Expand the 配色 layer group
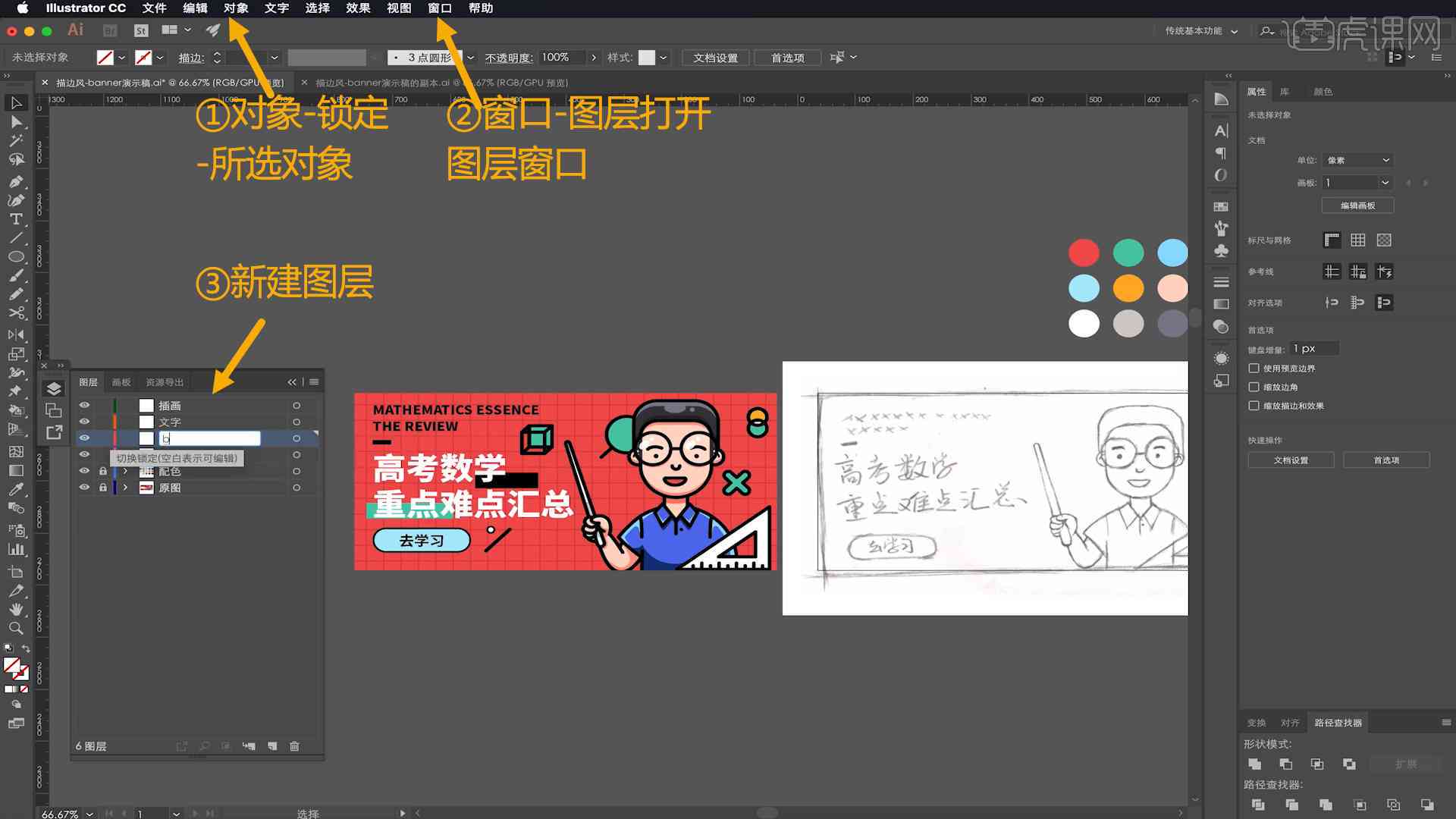Viewport: 1456px width, 819px height. tap(124, 471)
